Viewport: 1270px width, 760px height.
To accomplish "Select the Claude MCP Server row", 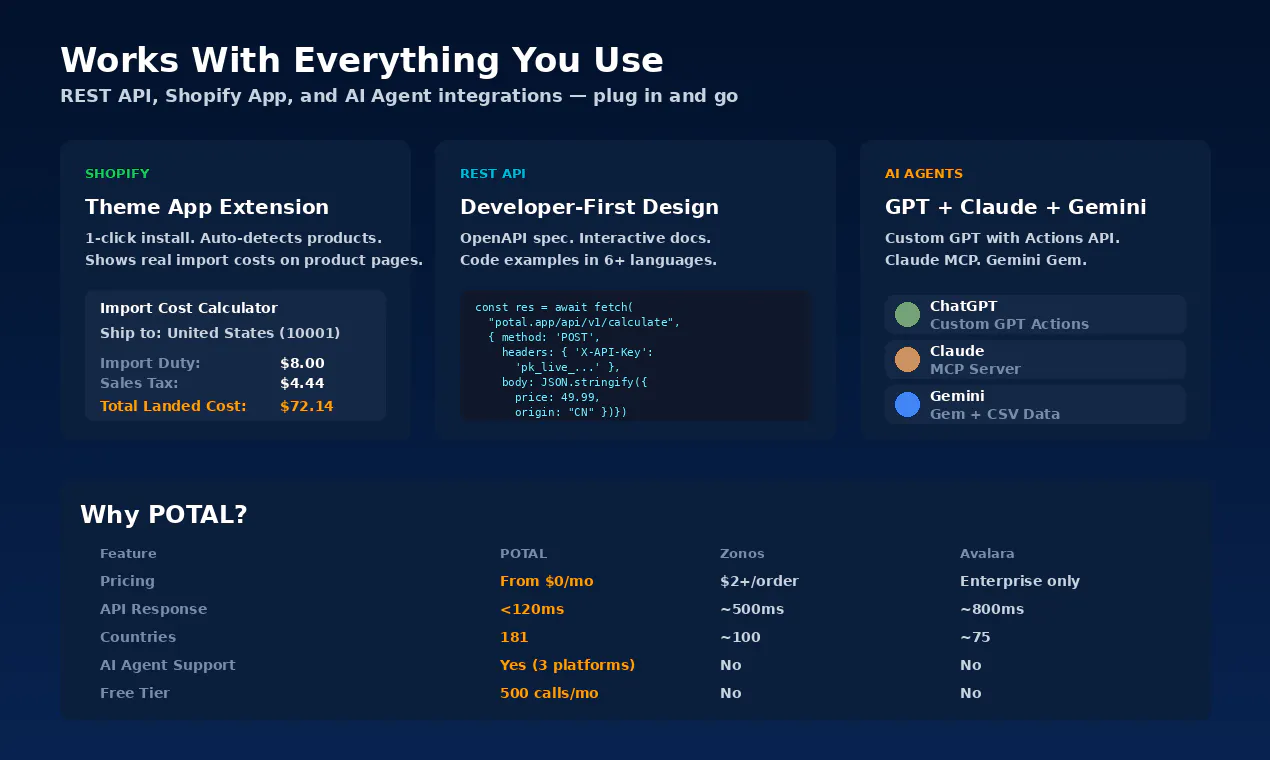I will [1035, 360].
